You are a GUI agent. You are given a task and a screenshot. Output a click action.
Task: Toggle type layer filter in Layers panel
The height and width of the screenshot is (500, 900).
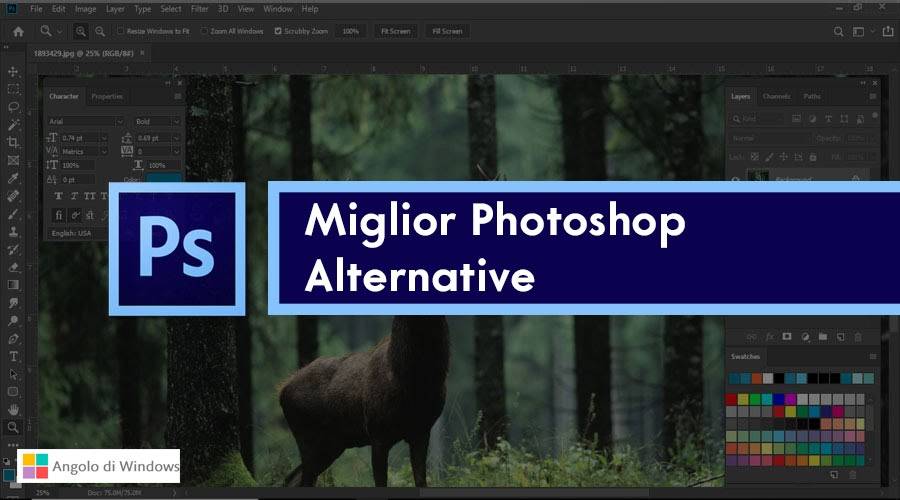coord(828,119)
